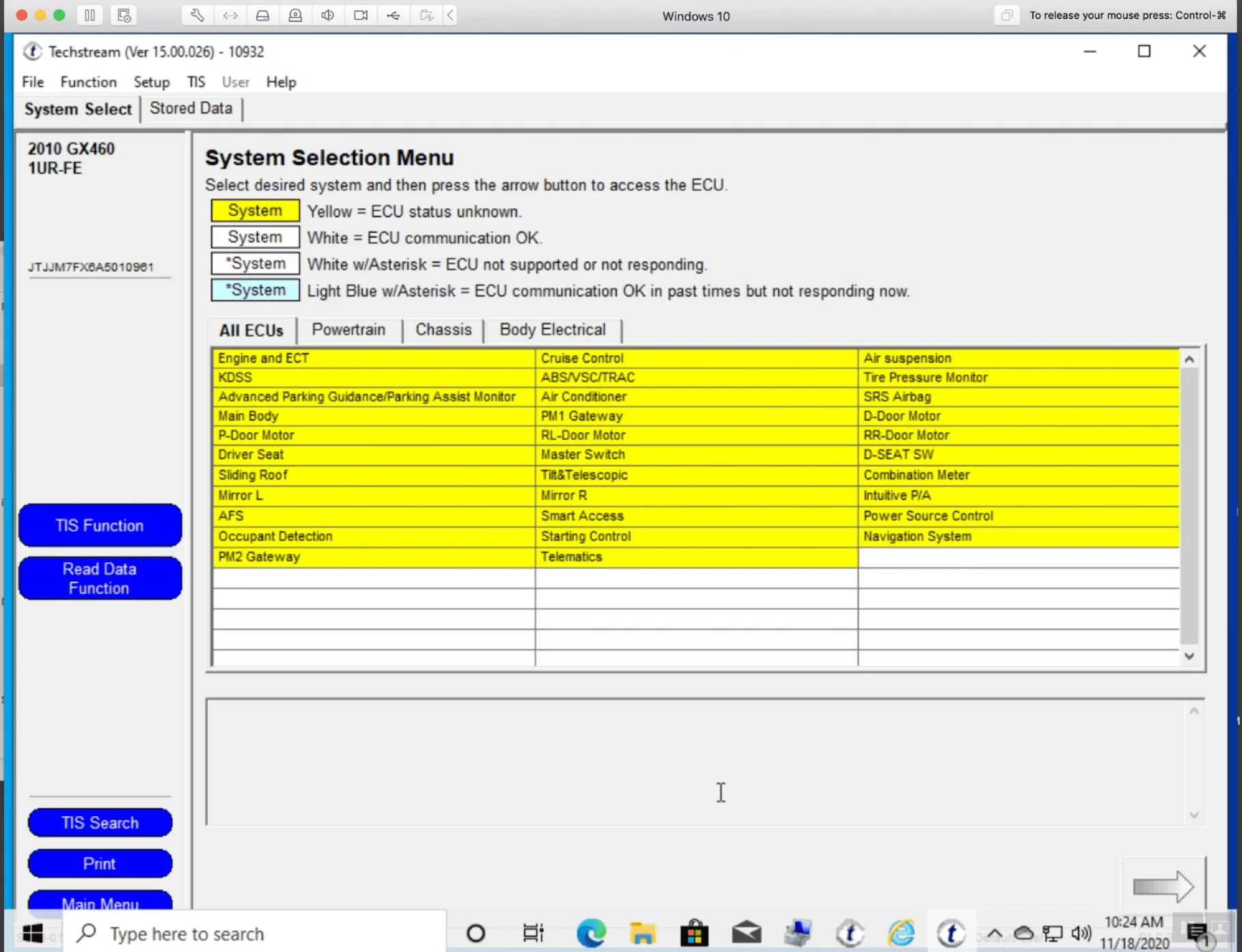This screenshot has height=952, width=1242.
Task: Select PM2 Gateway system
Action: click(374, 557)
